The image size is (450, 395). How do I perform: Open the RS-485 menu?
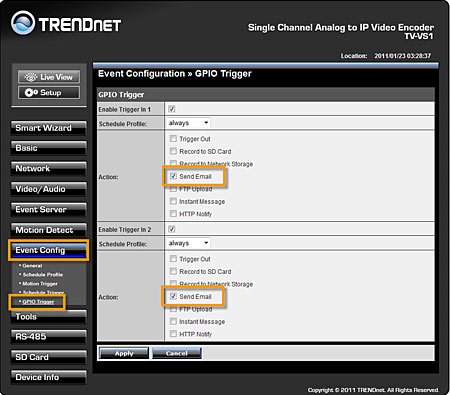(x=48, y=337)
